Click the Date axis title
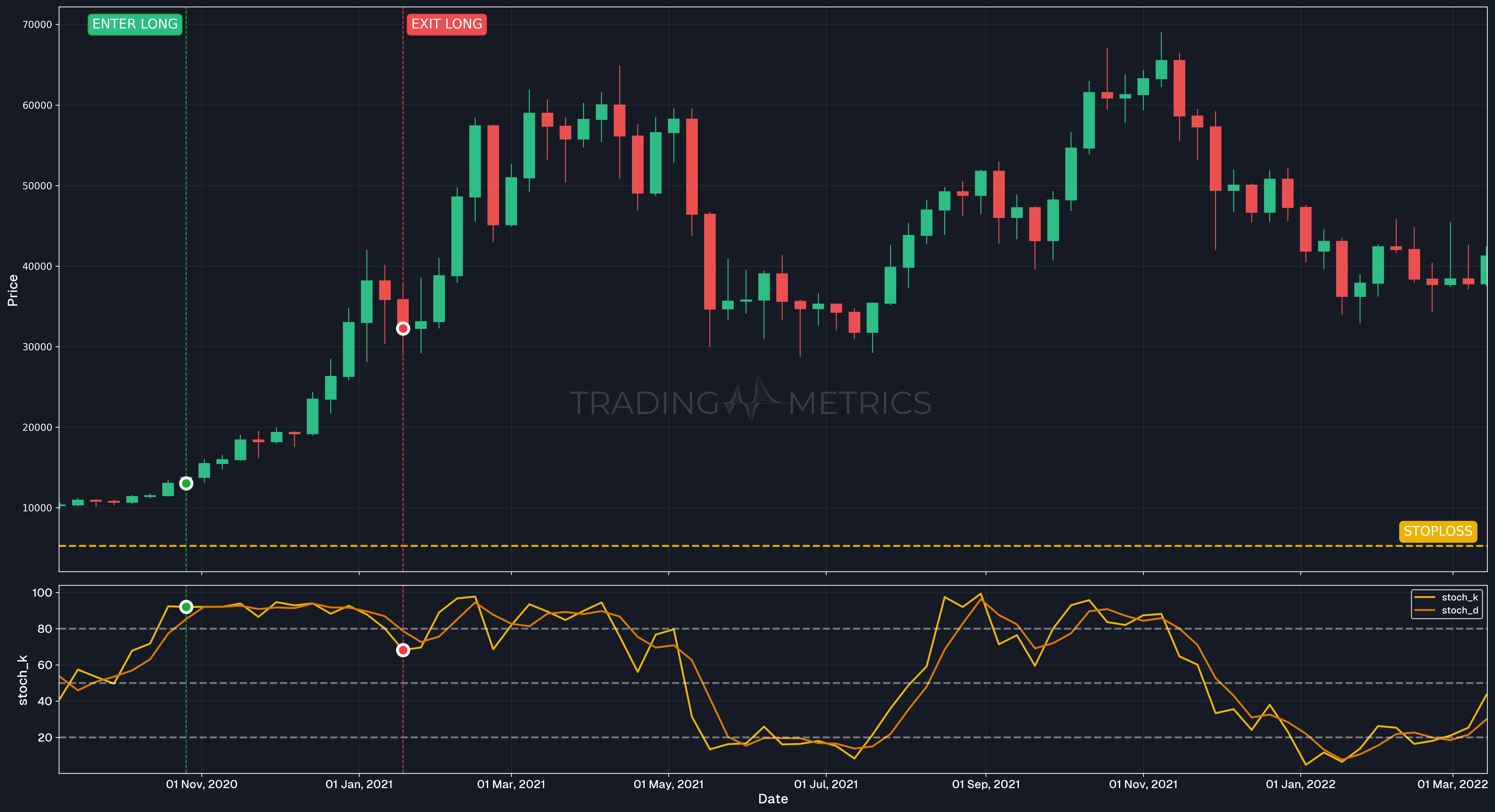 pyautogui.click(x=773, y=799)
